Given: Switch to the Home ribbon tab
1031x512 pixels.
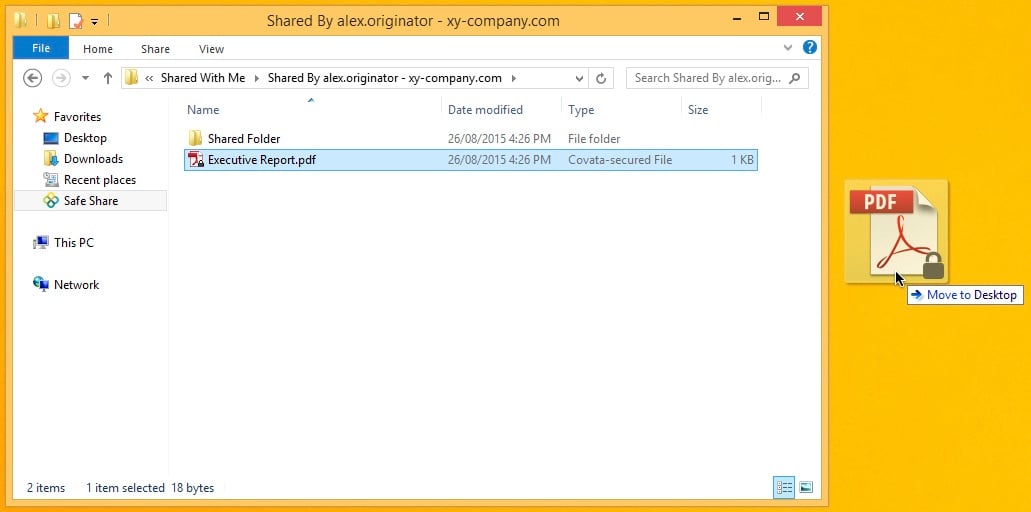Looking at the screenshot, I should (x=97, y=49).
